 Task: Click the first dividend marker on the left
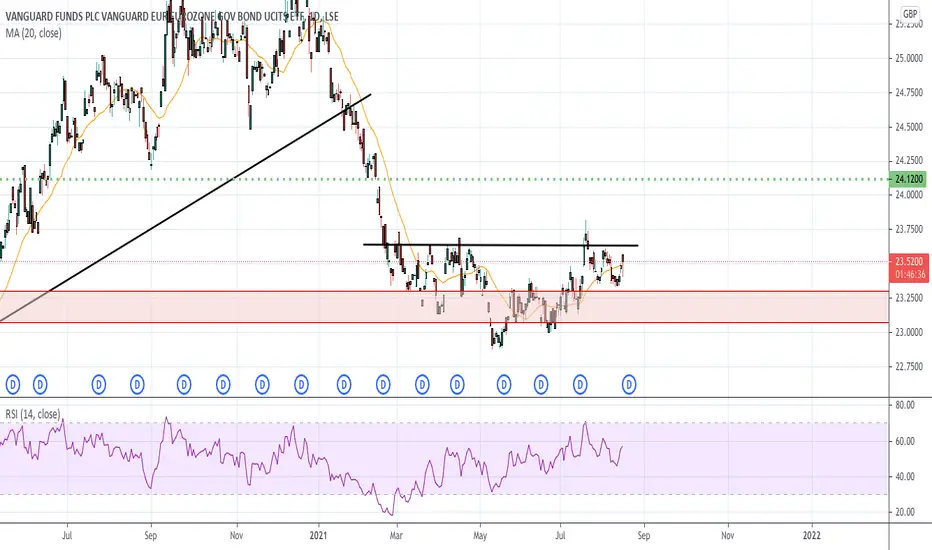[x=12, y=385]
